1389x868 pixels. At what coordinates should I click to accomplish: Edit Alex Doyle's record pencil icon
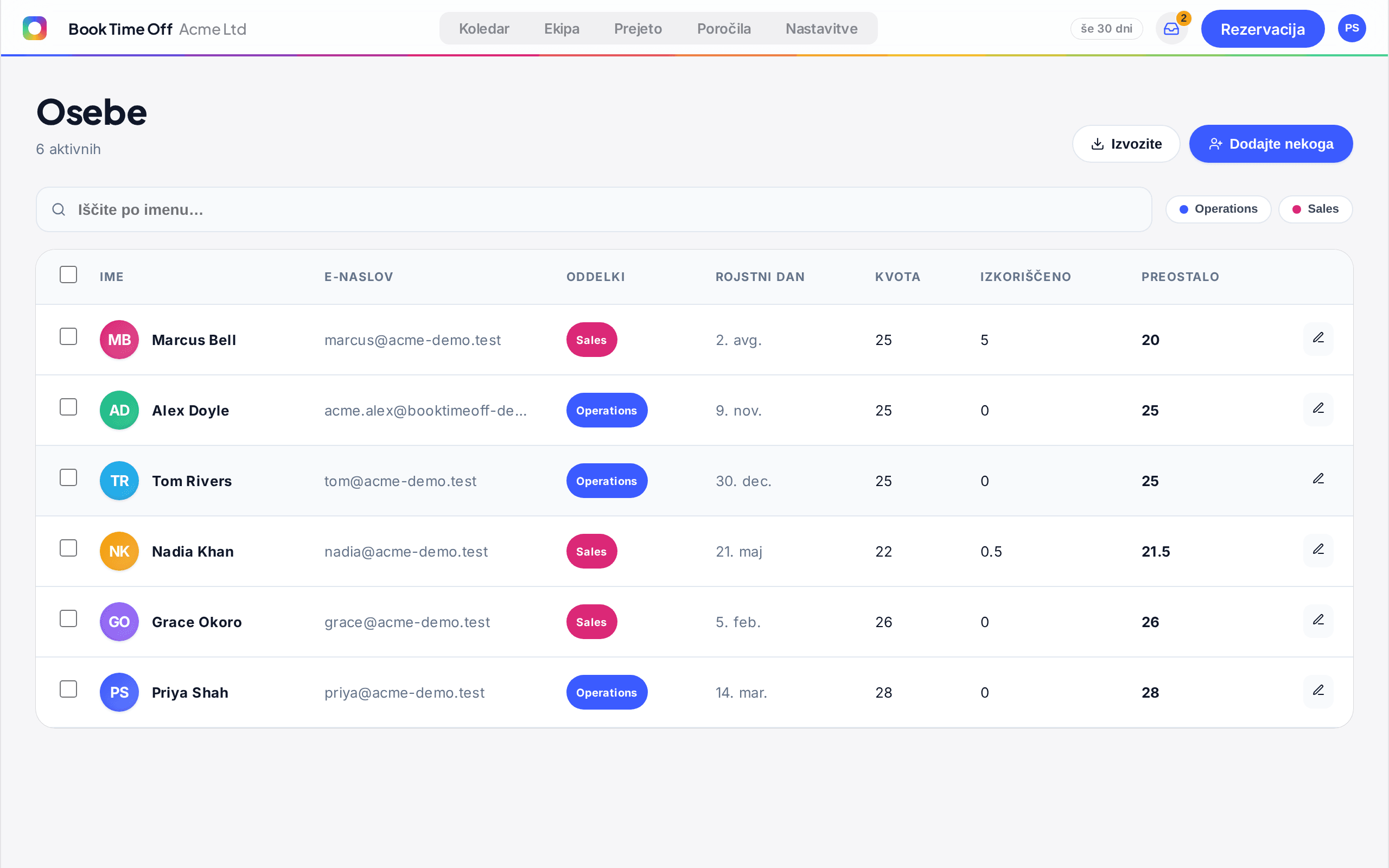coord(1318,409)
